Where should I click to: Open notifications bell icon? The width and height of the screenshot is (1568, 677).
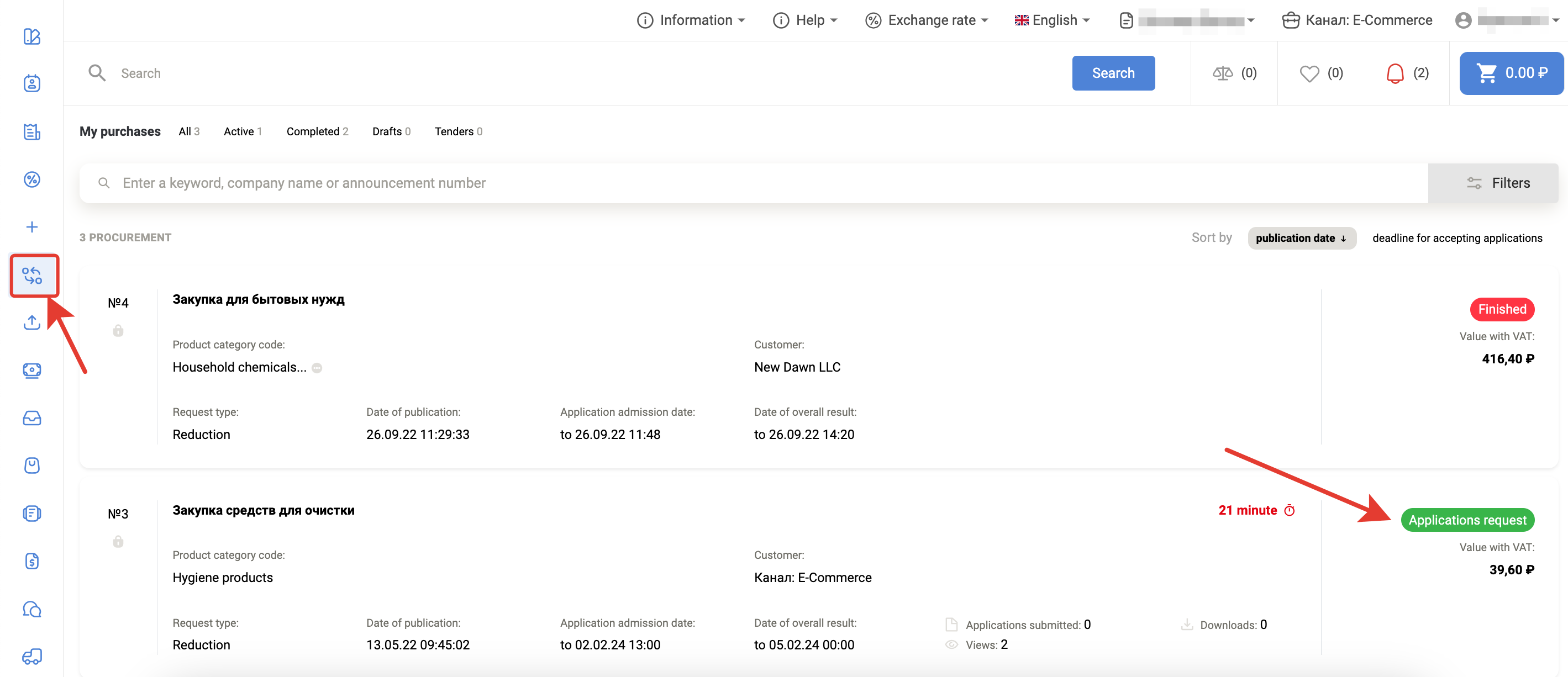pos(1395,73)
